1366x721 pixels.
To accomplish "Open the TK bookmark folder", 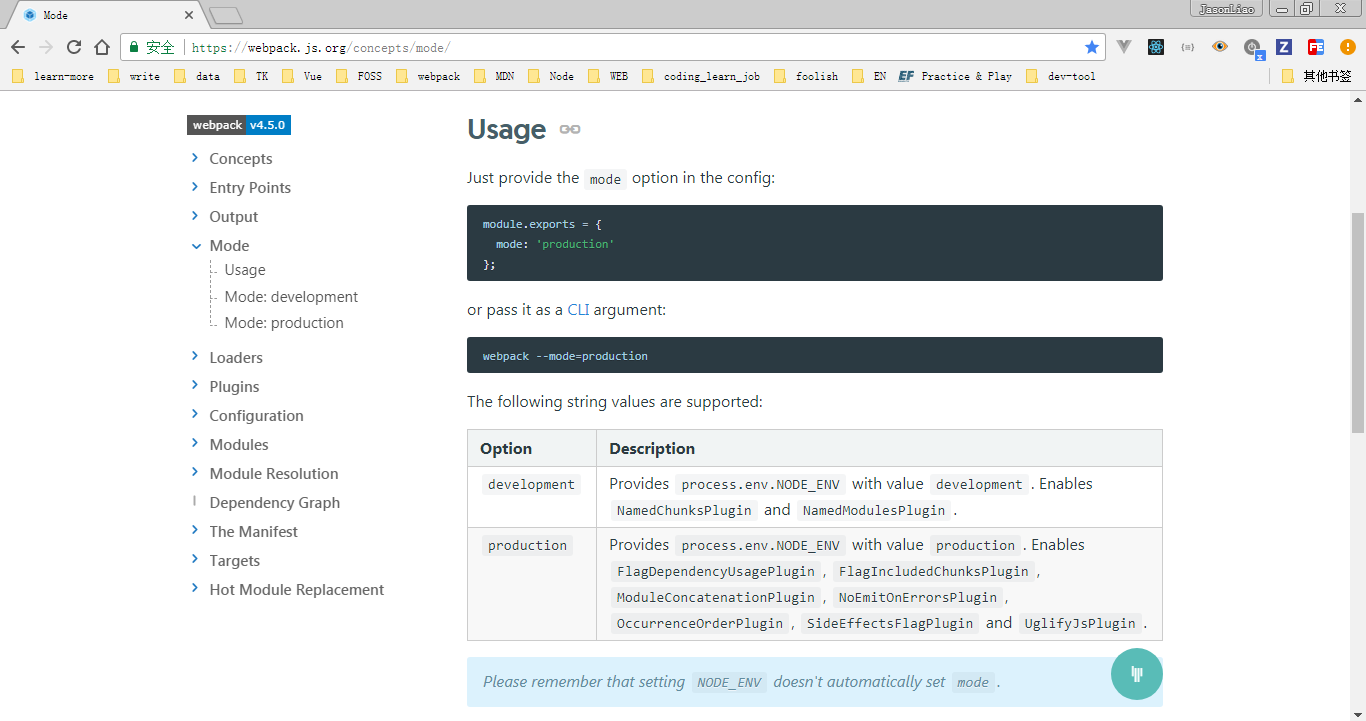I will pos(251,76).
